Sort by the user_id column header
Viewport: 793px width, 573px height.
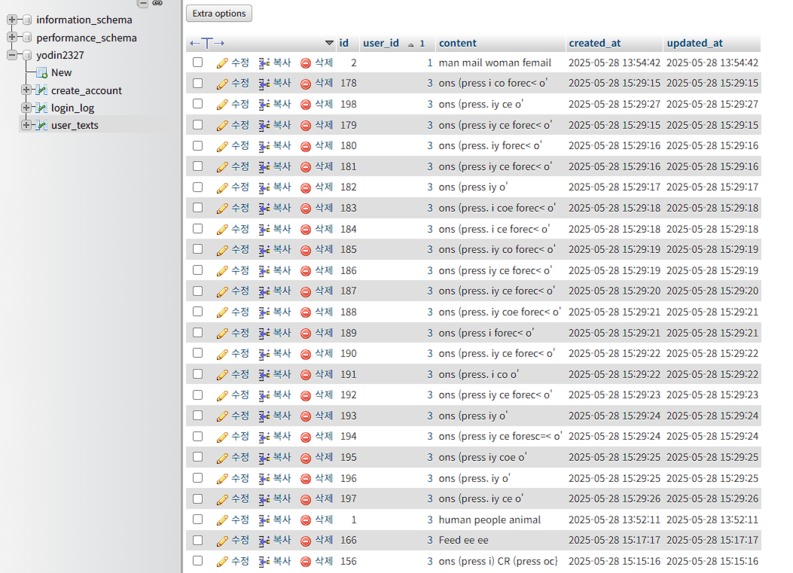381,43
